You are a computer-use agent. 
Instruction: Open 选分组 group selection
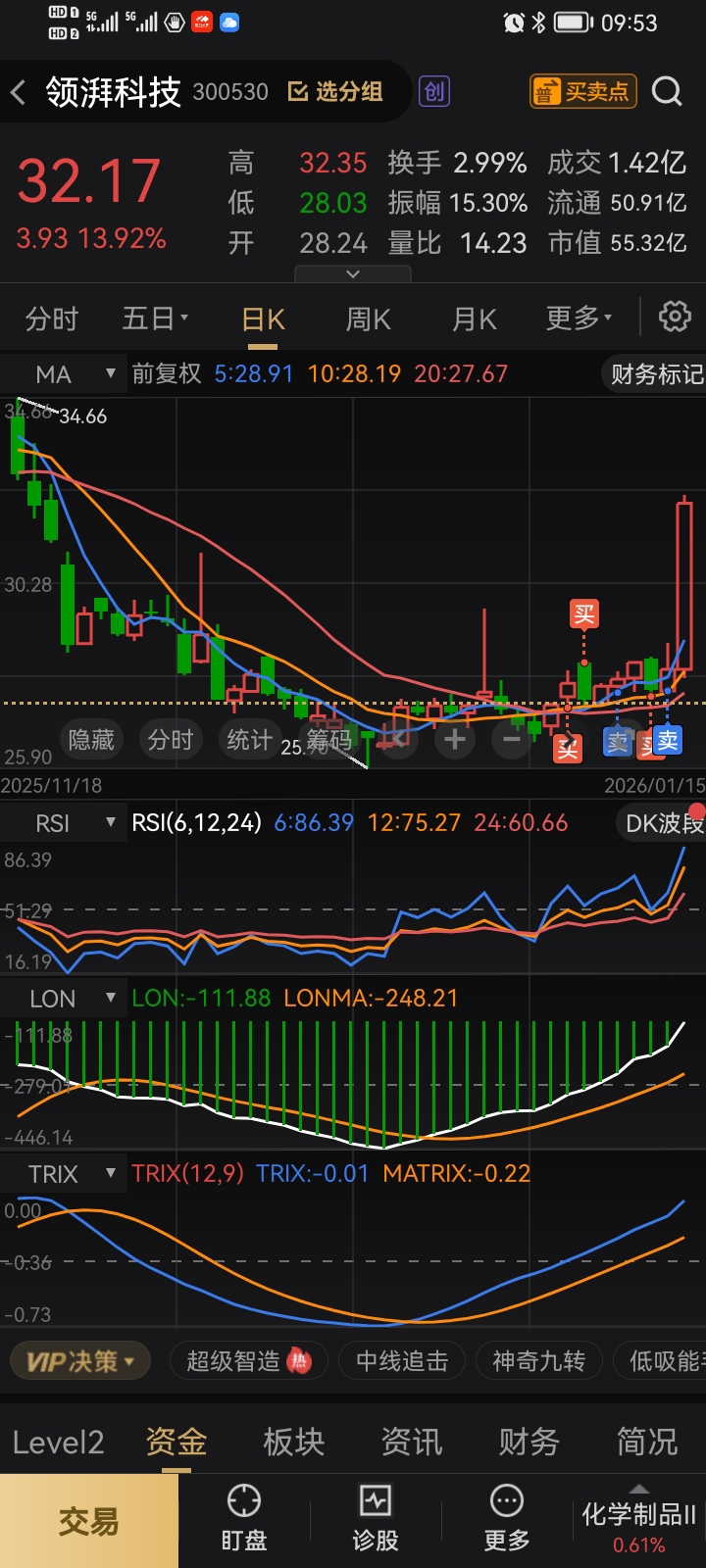[335, 92]
